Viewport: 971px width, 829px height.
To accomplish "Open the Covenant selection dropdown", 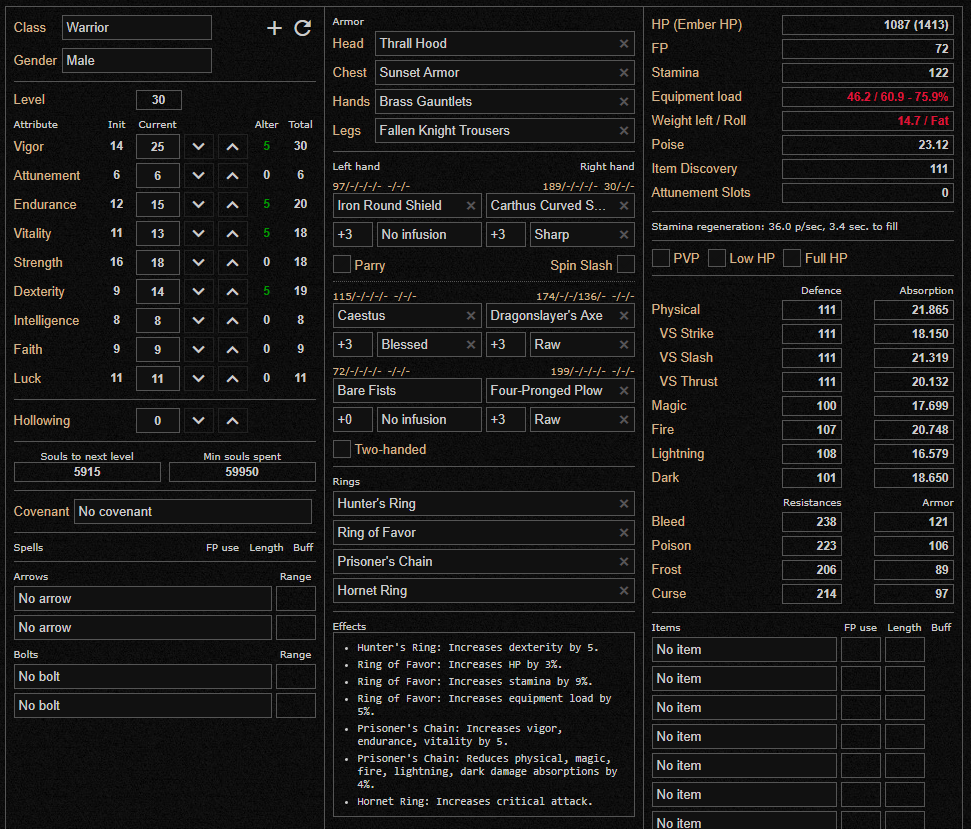I will 192,512.
